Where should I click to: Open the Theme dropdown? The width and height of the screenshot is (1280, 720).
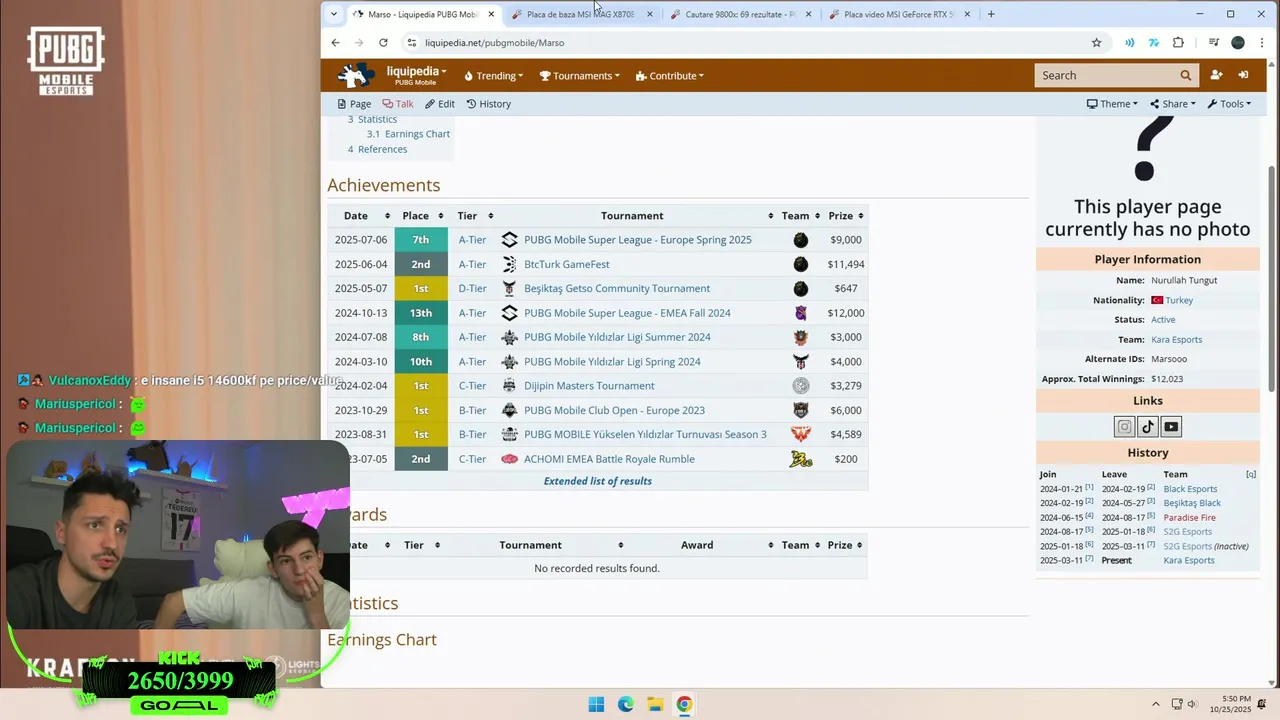click(x=1112, y=104)
